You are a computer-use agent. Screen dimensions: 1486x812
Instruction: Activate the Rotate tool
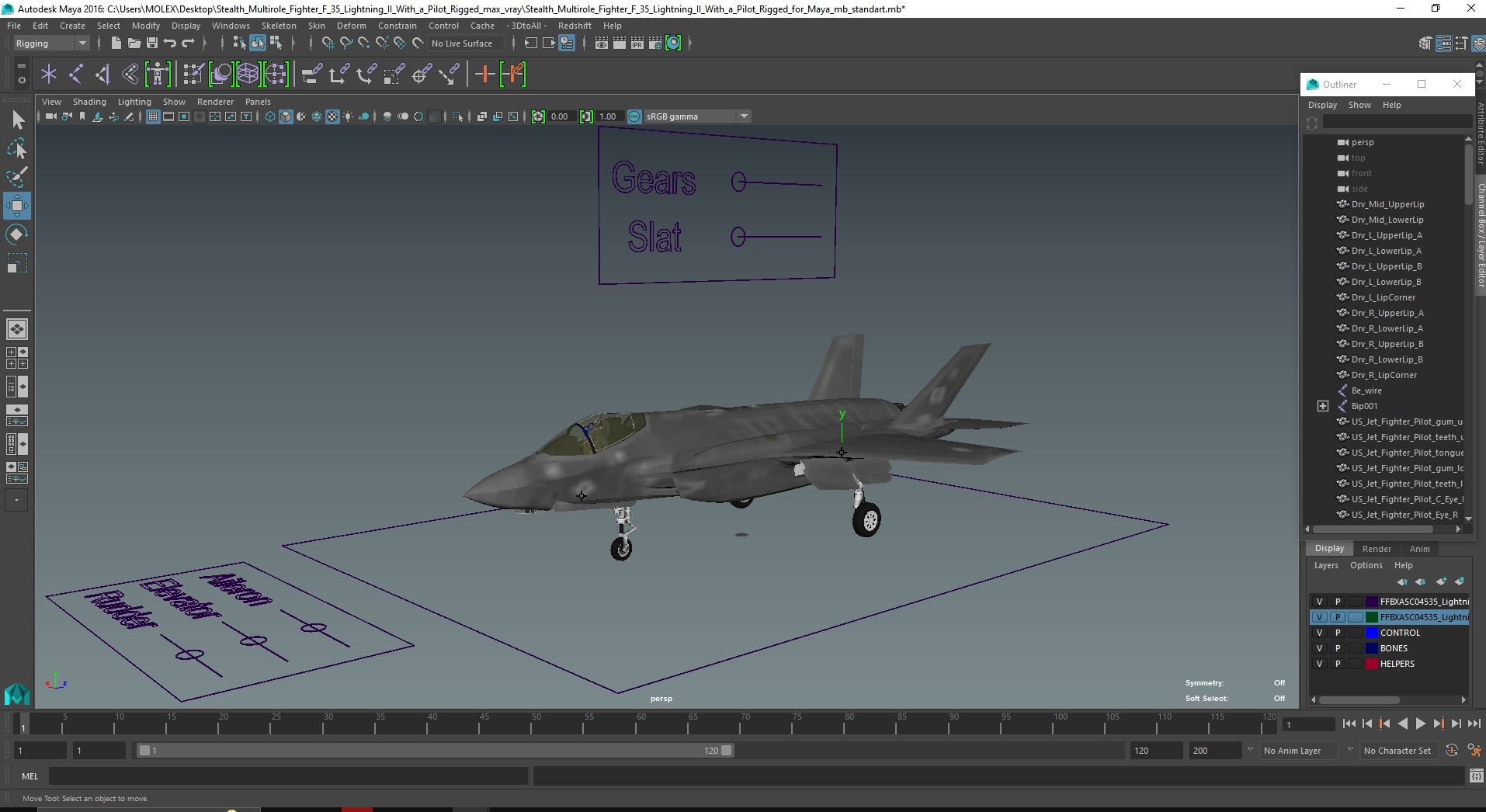click(17, 234)
